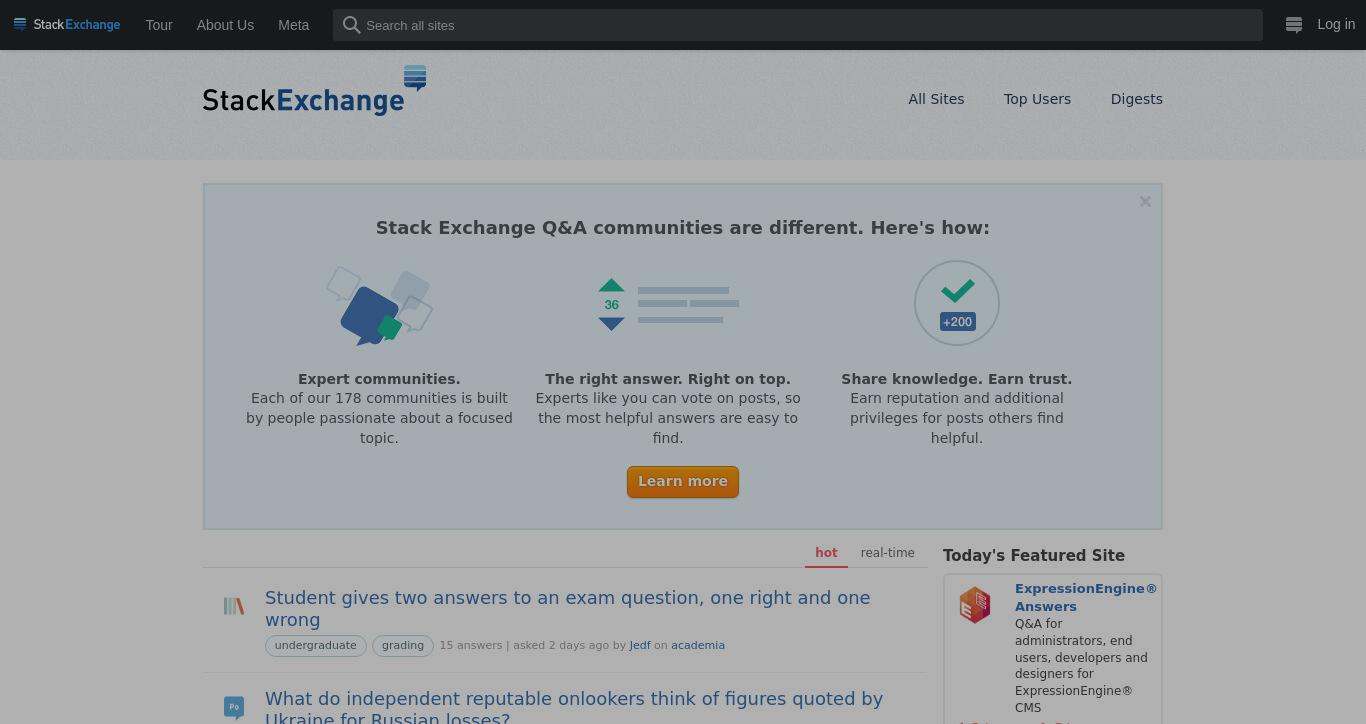The height and width of the screenshot is (724, 1366).
Task: Open the About Us page
Action: point(225,25)
